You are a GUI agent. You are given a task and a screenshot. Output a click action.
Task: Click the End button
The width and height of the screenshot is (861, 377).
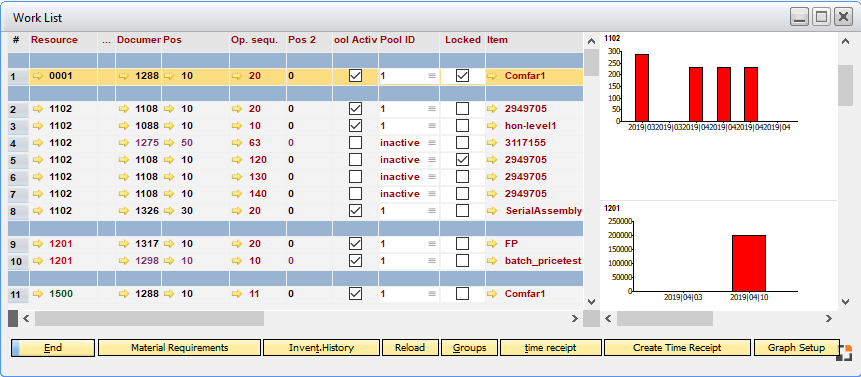point(53,347)
